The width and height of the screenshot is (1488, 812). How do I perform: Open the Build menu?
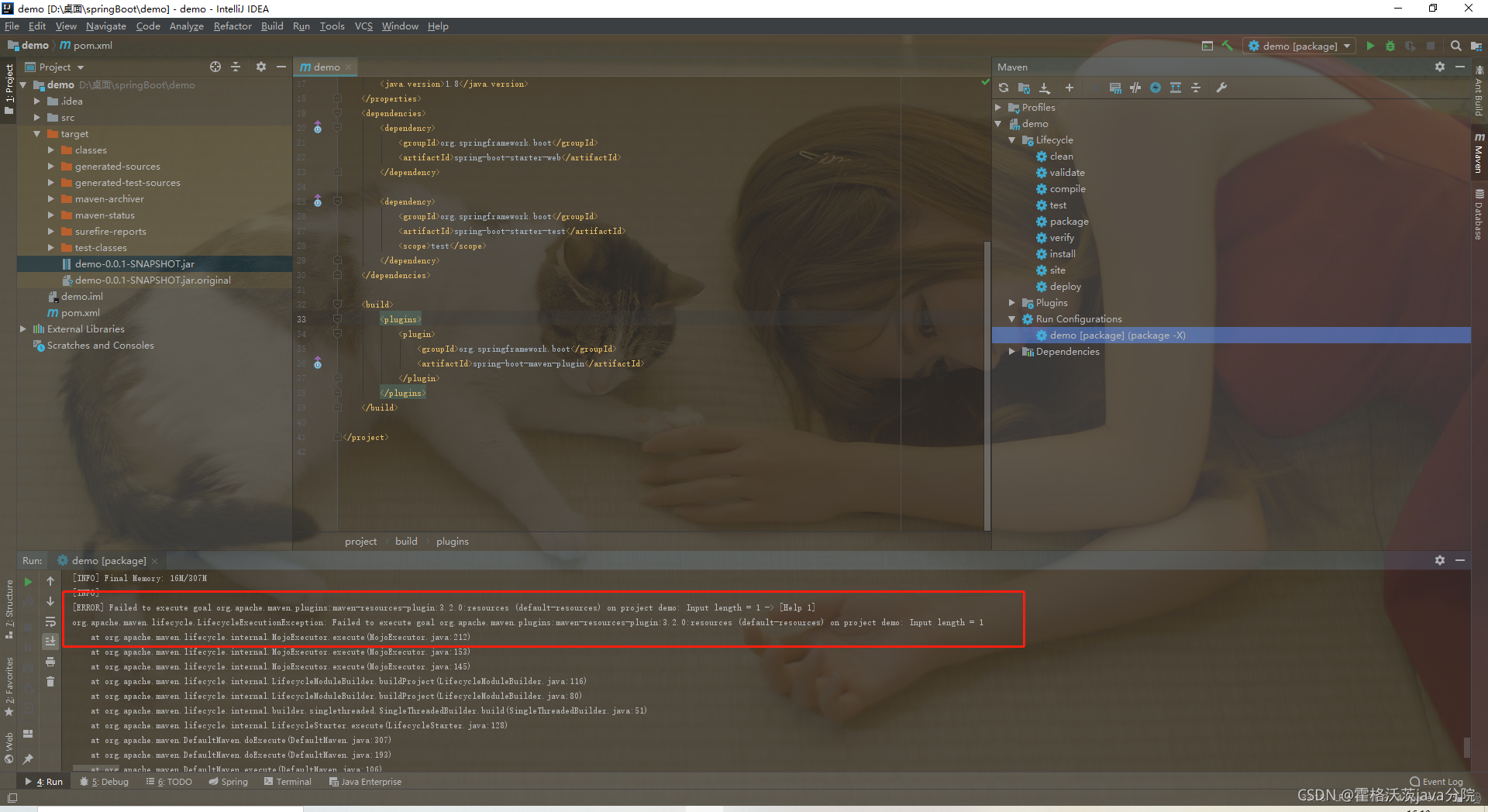click(x=272, y=26)
